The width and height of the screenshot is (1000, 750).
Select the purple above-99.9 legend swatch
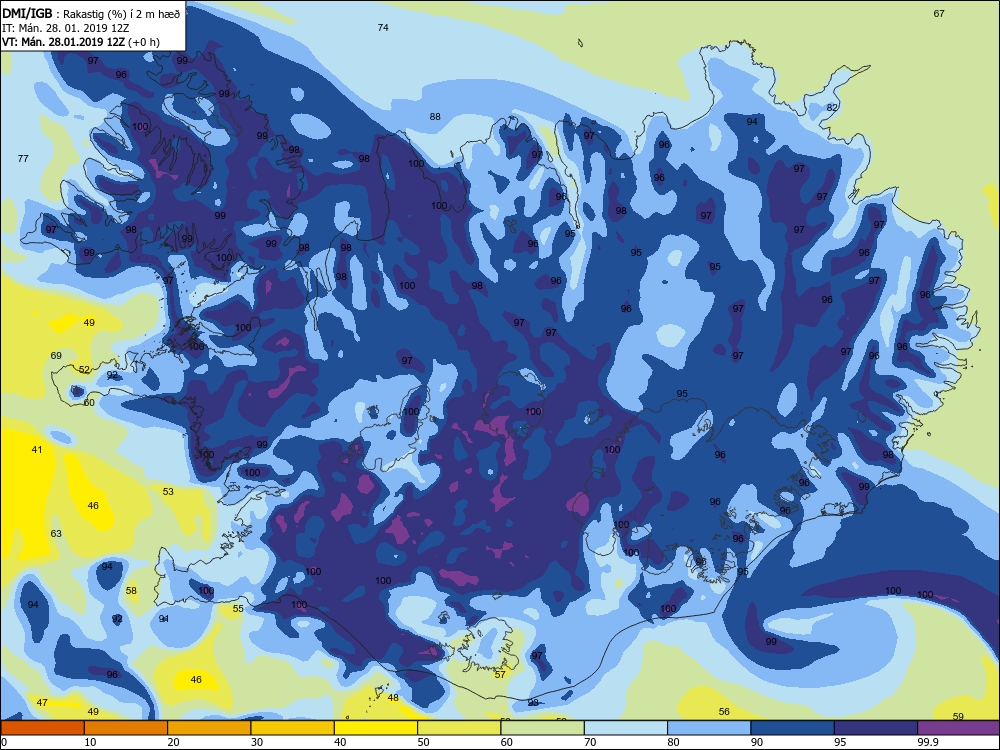pyautogui.click(x=958, y=728)
